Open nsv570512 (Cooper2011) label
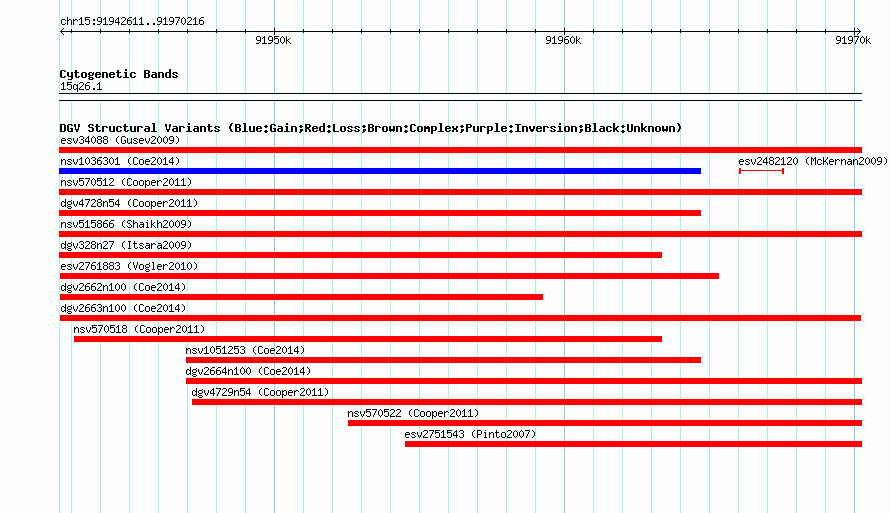Viewport: 890px width, 513px height. [x=126, y=182]
